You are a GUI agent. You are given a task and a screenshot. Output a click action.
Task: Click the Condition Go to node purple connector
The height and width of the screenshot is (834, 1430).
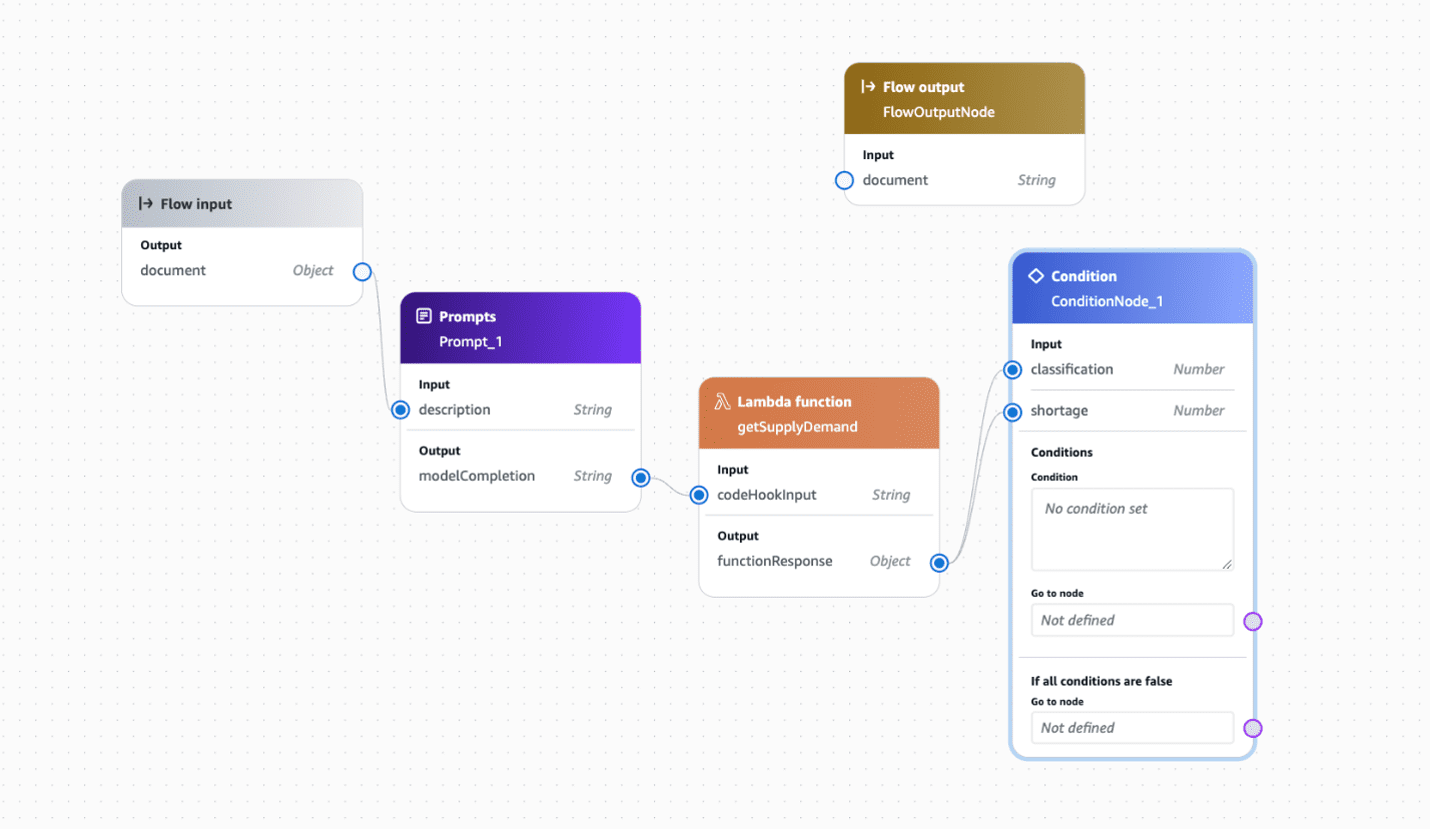(1252, 621)
